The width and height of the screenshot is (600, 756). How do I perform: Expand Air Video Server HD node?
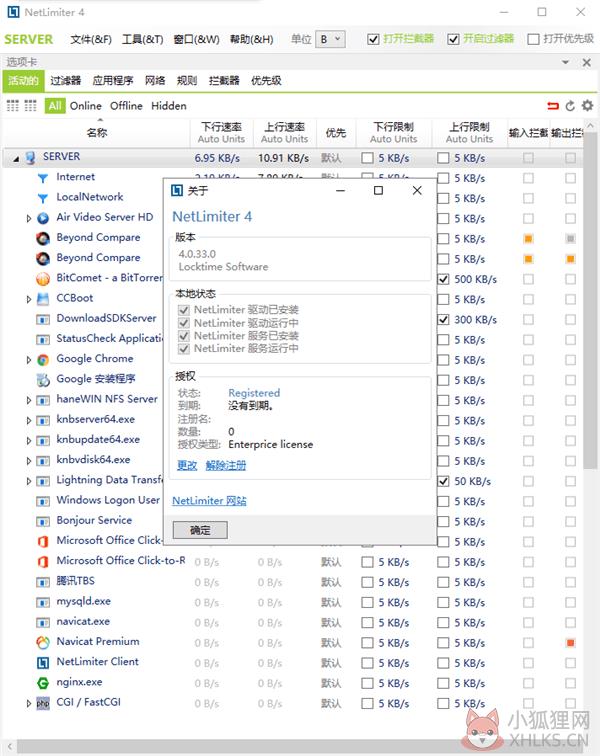click(28, 218)
